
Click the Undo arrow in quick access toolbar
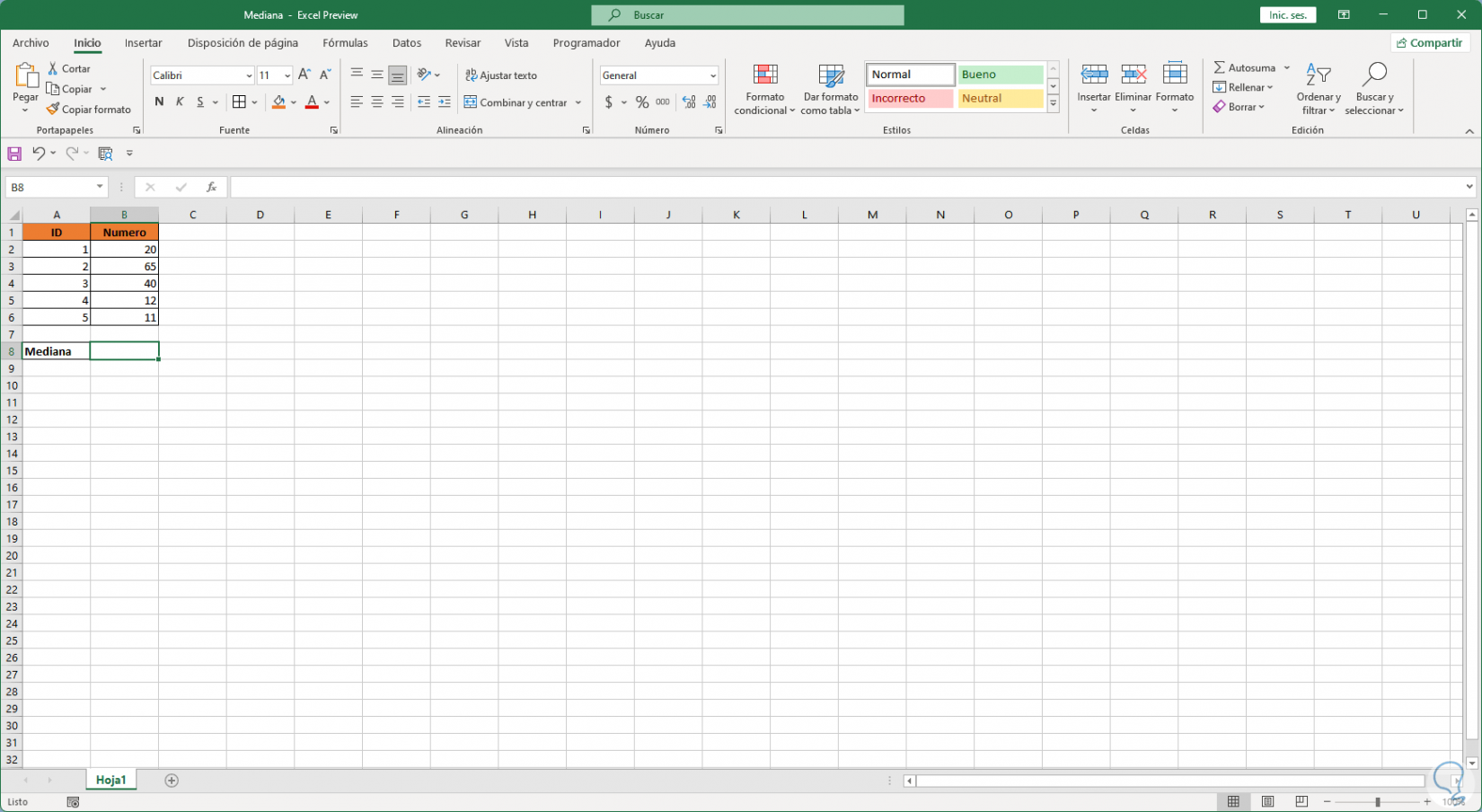39,154
